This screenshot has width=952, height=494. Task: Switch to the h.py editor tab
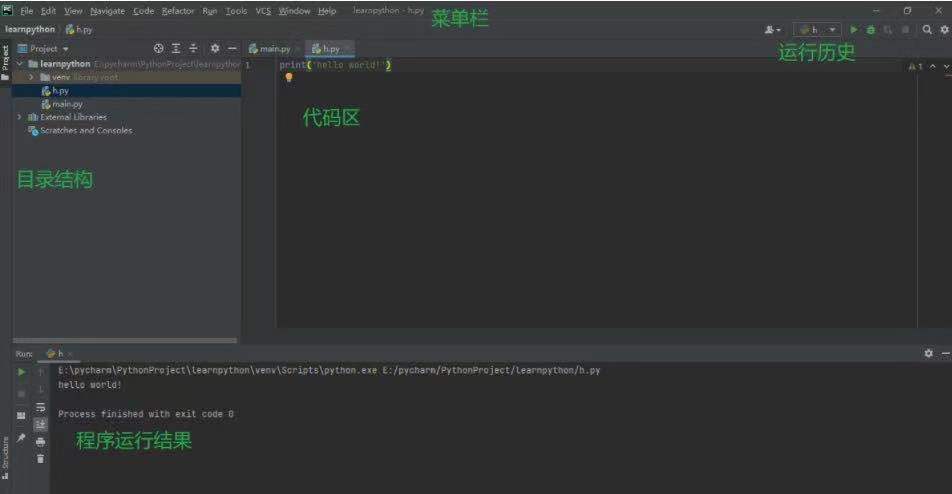[328, 49]
